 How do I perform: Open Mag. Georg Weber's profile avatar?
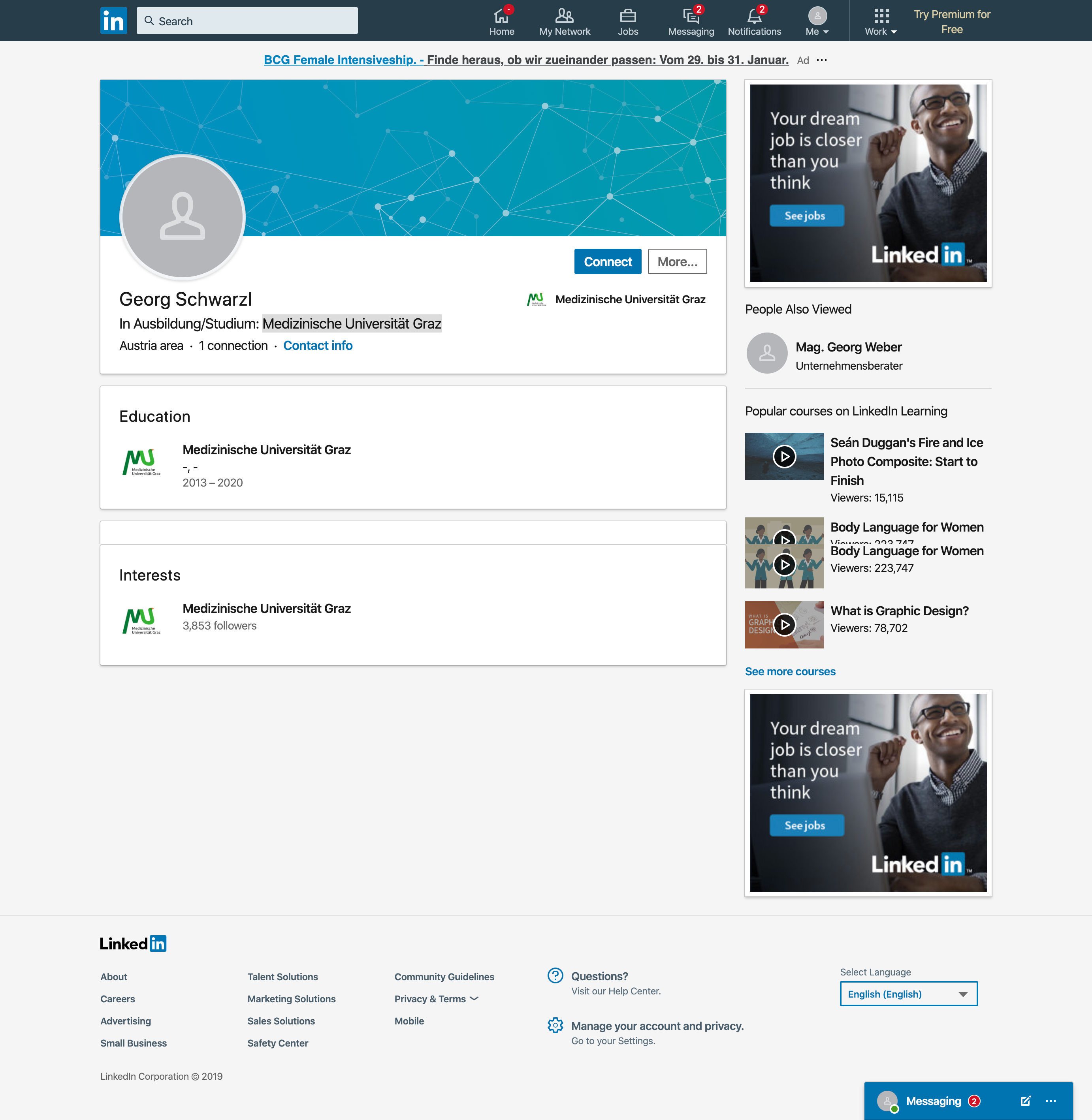767,353
